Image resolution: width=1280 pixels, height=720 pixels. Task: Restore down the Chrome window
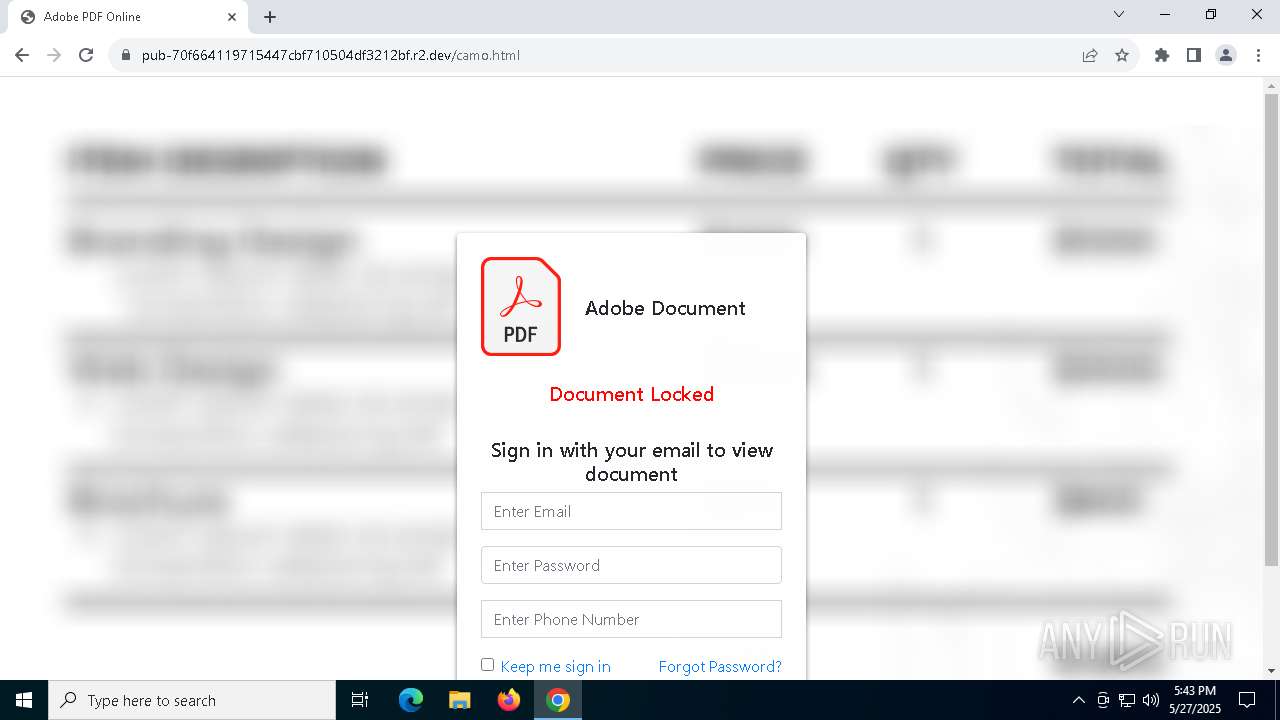pyautogui.click(x=1211, y=15)
